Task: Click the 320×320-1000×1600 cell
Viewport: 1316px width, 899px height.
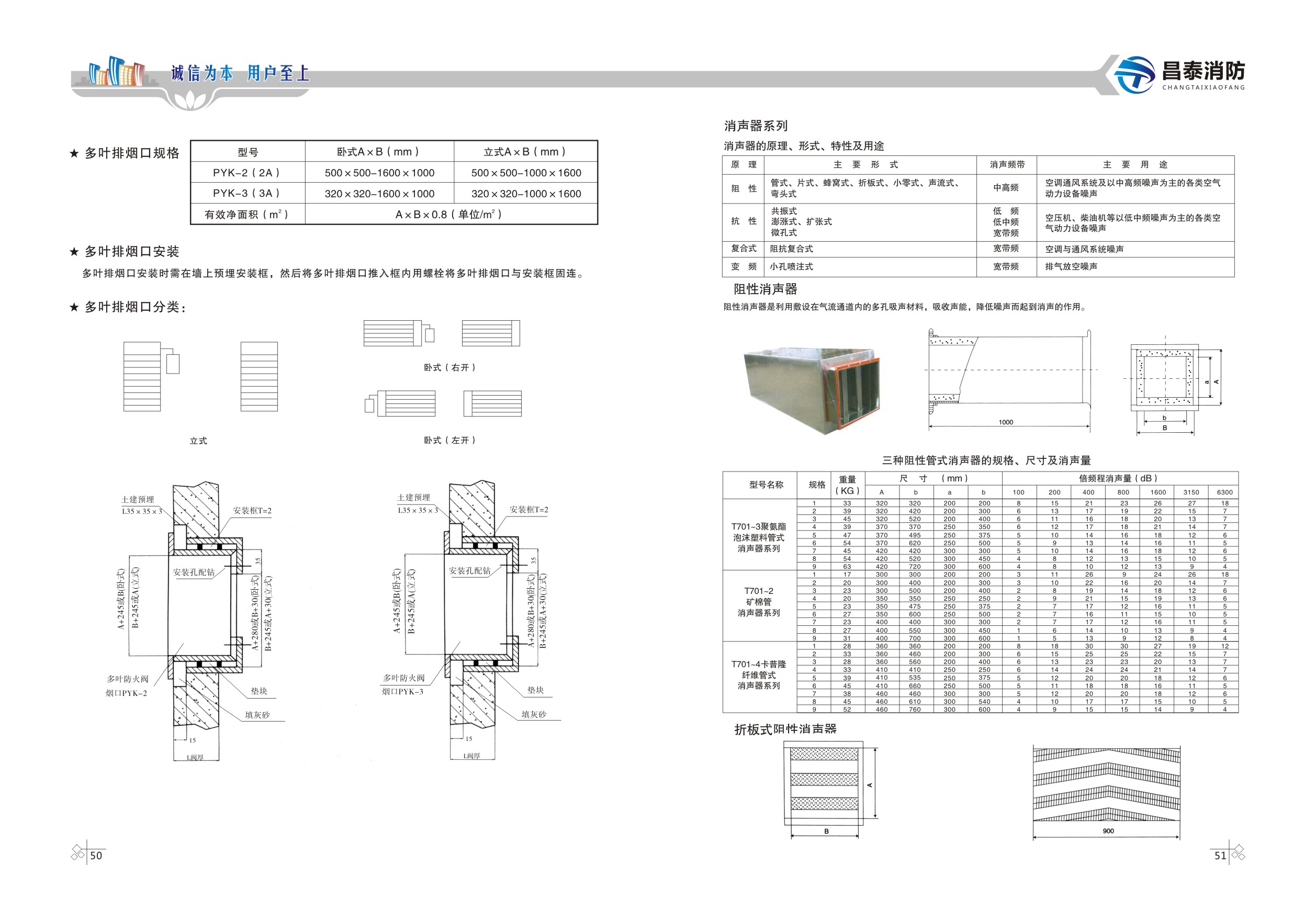Action: 525,193
